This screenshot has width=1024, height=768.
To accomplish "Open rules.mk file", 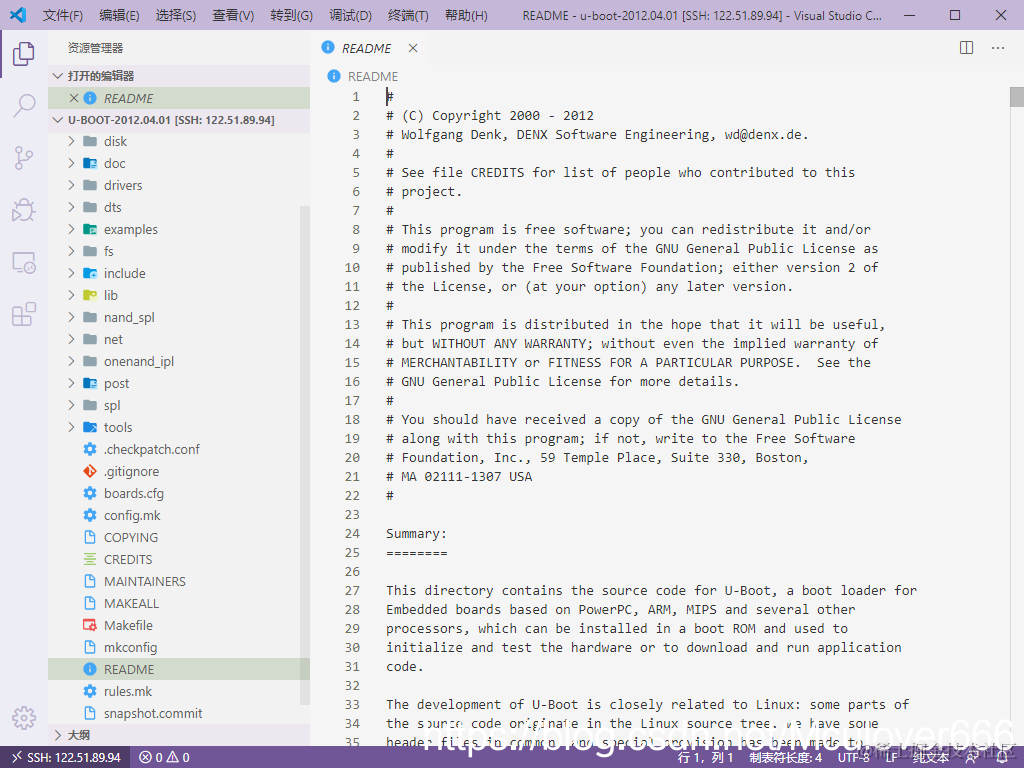I will [127, 692].
